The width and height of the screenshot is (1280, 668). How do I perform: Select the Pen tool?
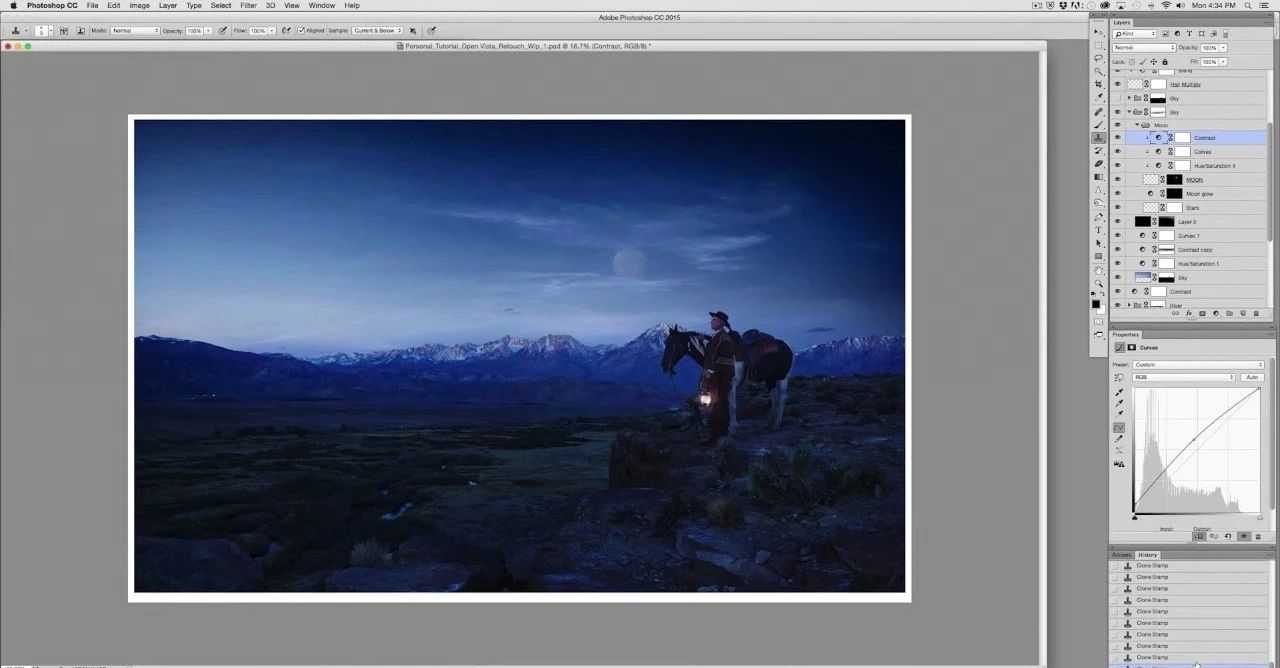(x=1099, y=217)
